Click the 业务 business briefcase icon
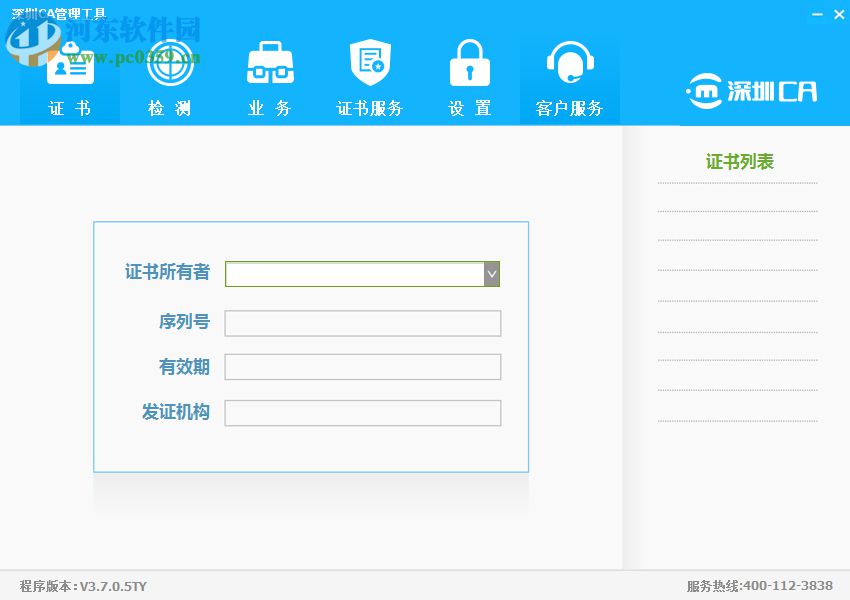The image size is (850, 600). point(269,62)
